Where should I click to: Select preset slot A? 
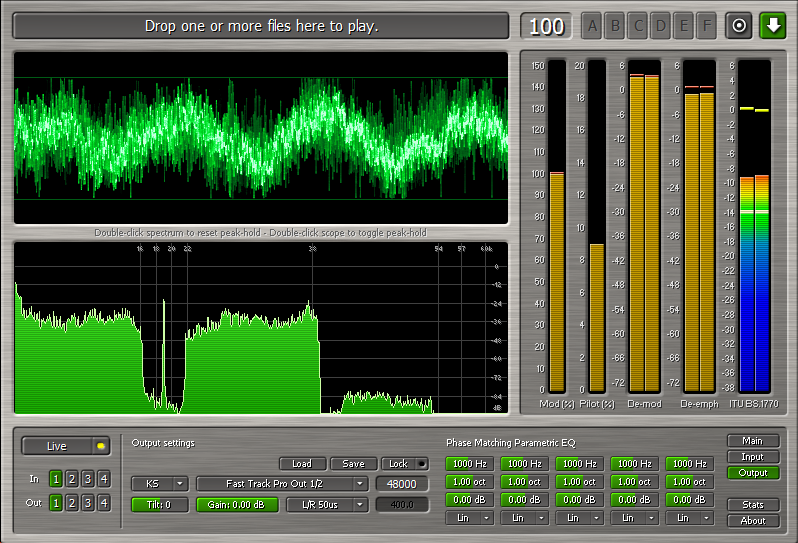[592, 26]
